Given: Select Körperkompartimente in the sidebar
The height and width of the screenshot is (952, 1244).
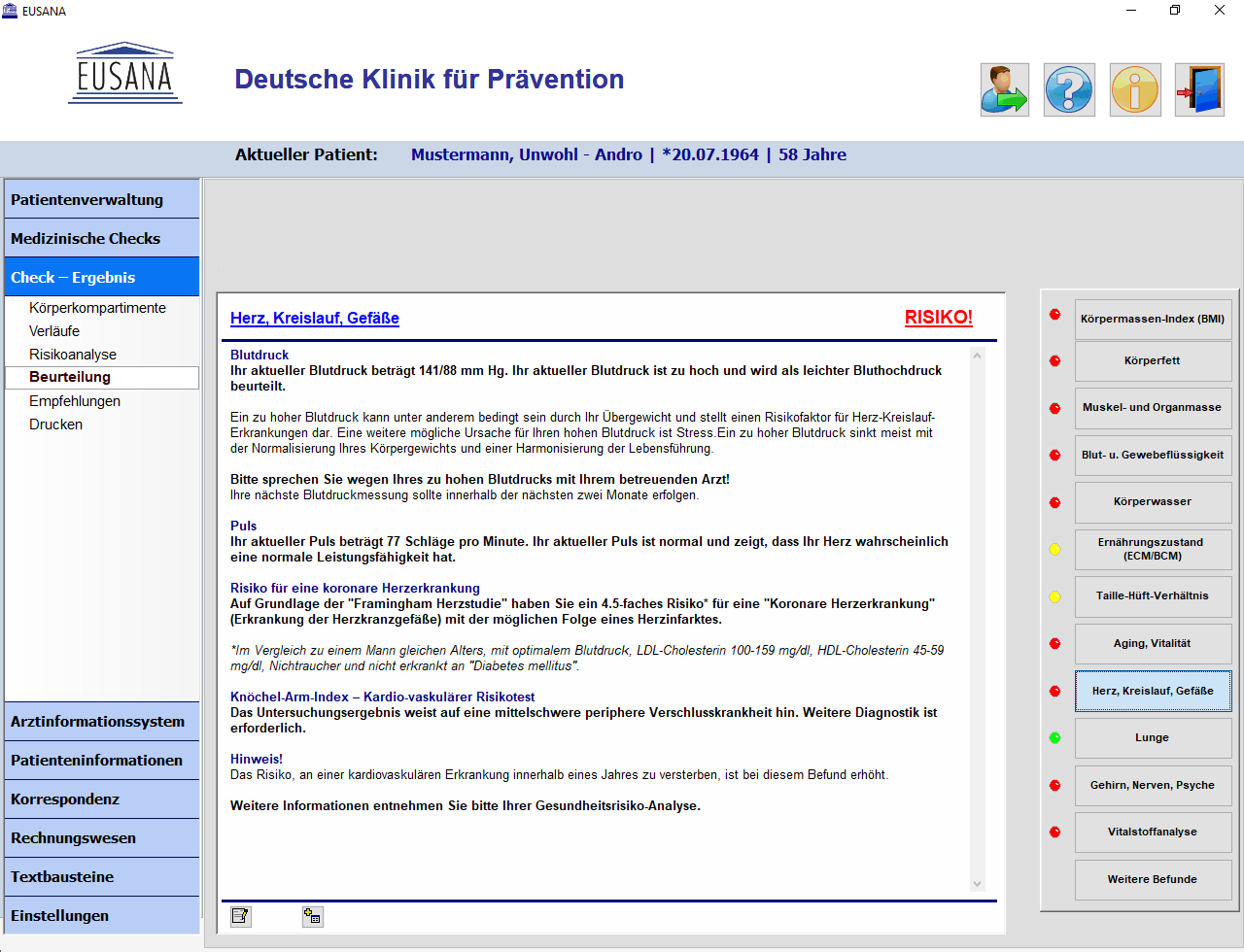Looking at the screenshot, I should point(97,308).
